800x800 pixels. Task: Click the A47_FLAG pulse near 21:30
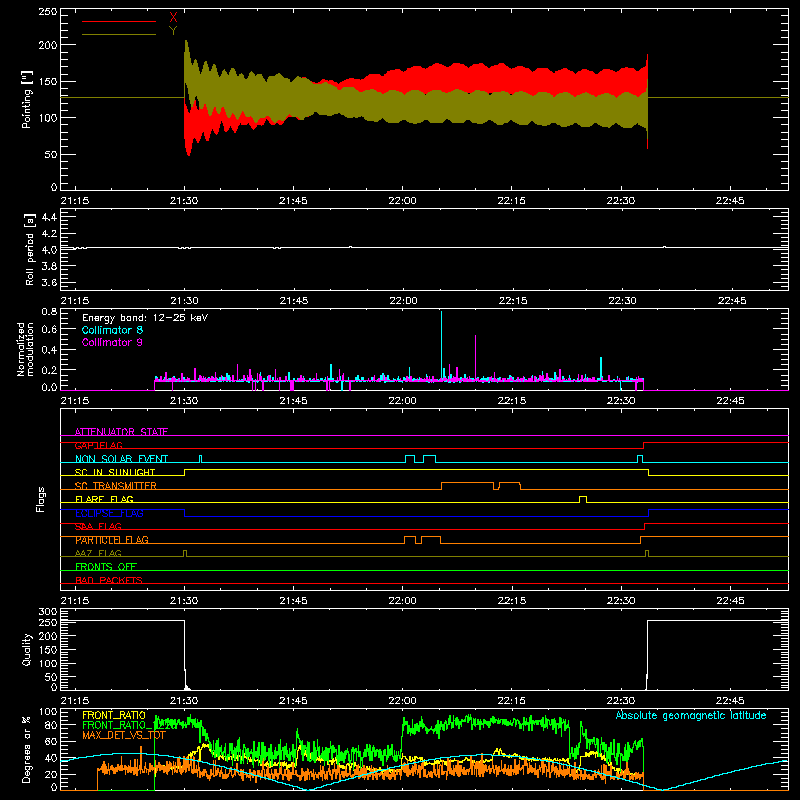click(x=185, y=553)
